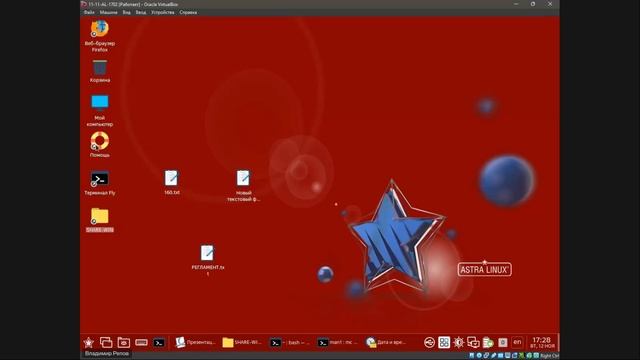Open the 17:28 clock in the panel
Image resolution: width=640 pixels, height=360 pixels.
tap(542, 342)
